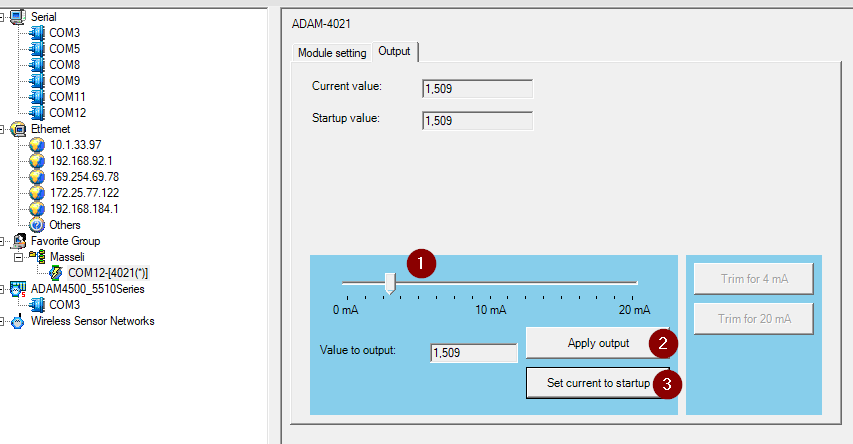This screenshot has width=853, height=444.
Task: Click the COM12-[4021(*)] module icon
Action: [55, 273]
